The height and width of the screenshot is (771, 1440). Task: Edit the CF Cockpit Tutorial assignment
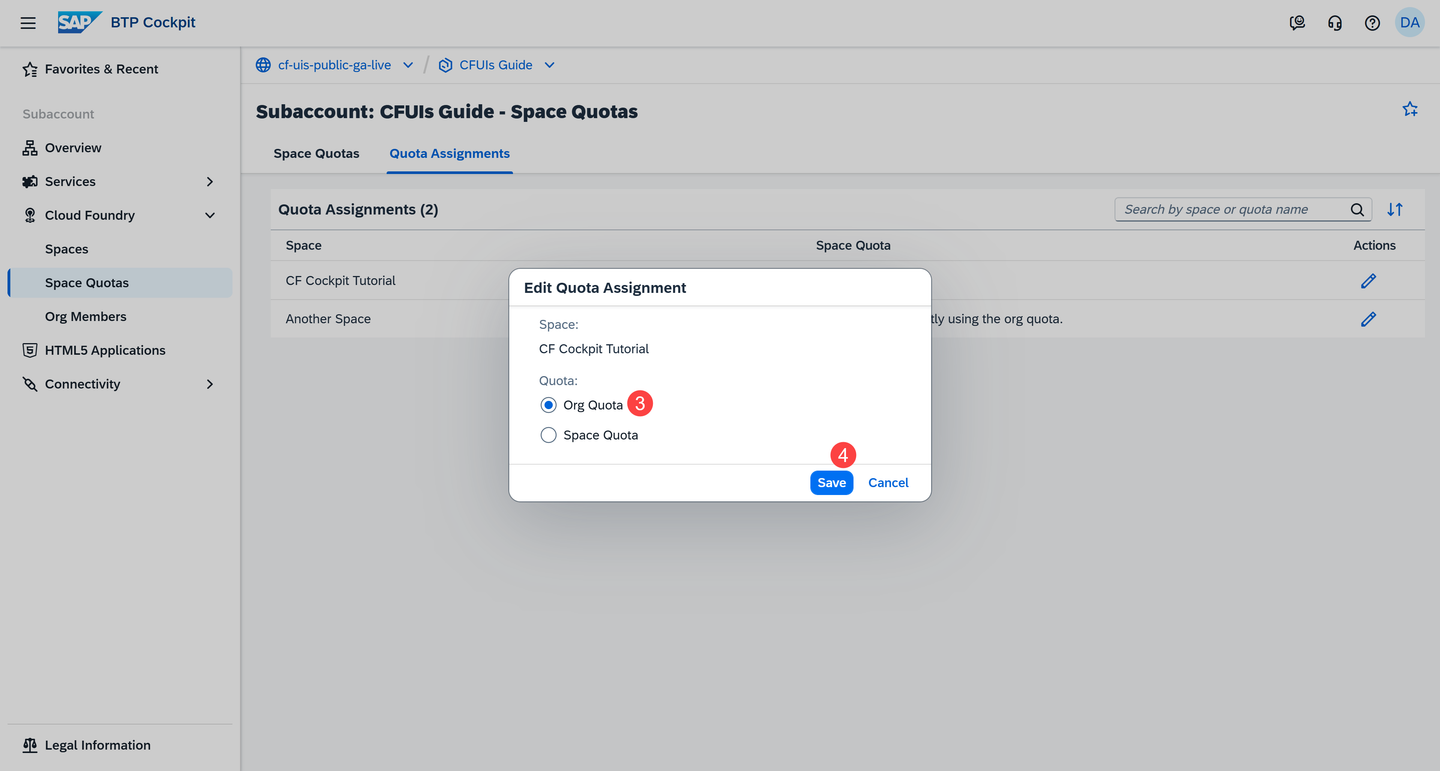[x=1368, y=281]
